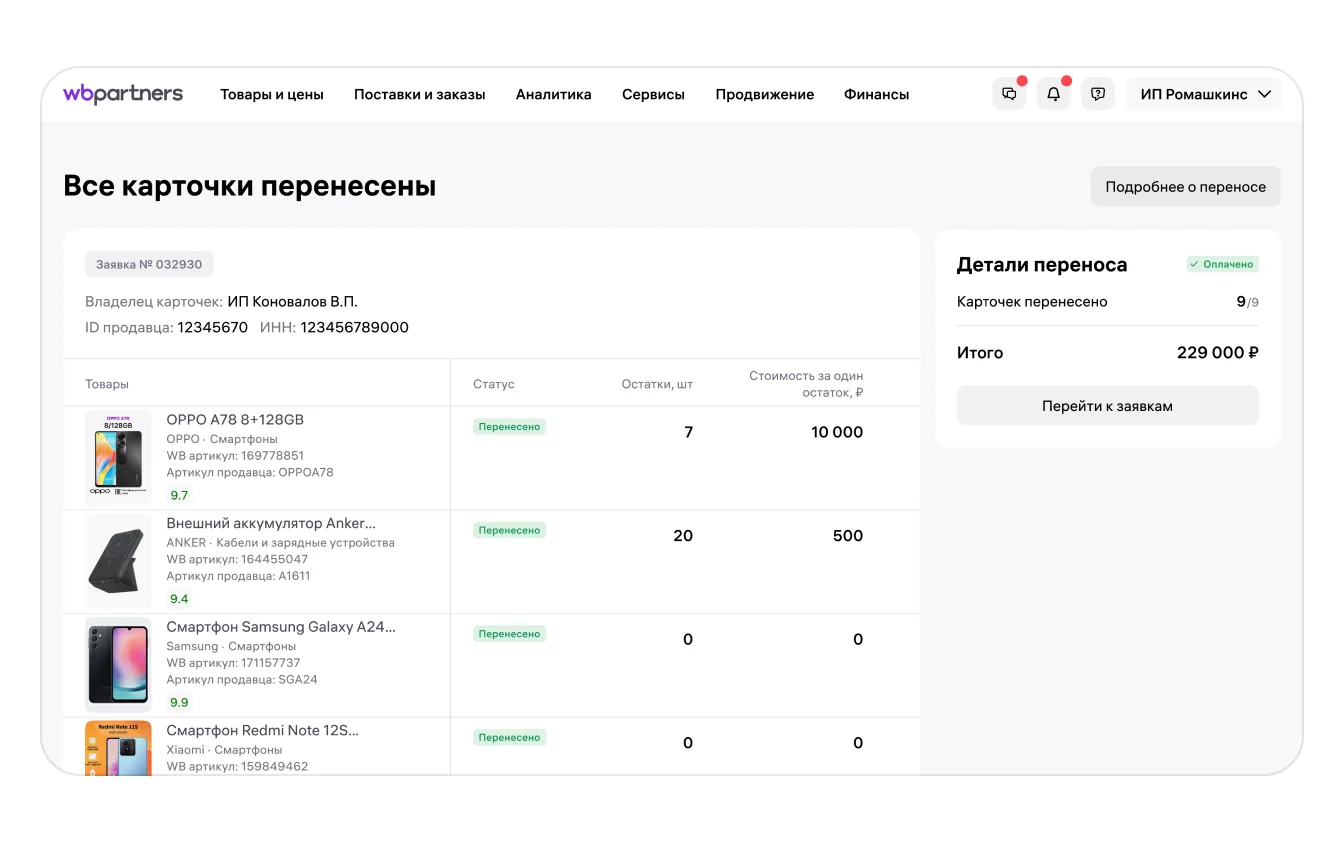Open the Продвижение menu

click(x=765, y=95)
